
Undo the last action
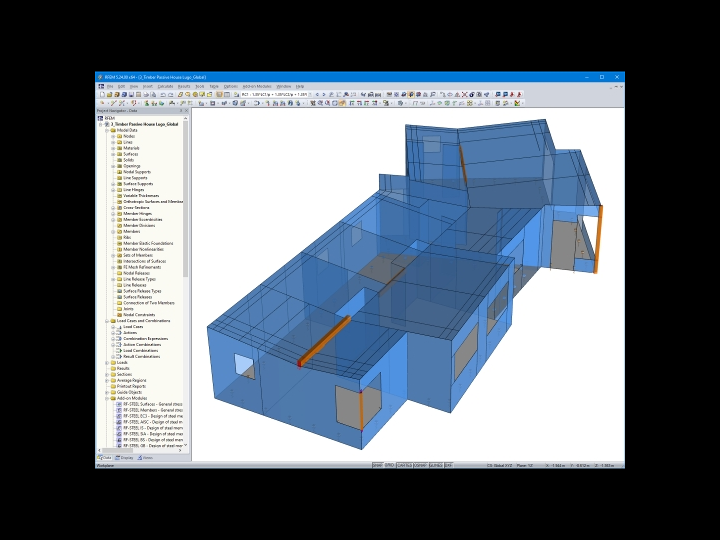pos(163,95)
